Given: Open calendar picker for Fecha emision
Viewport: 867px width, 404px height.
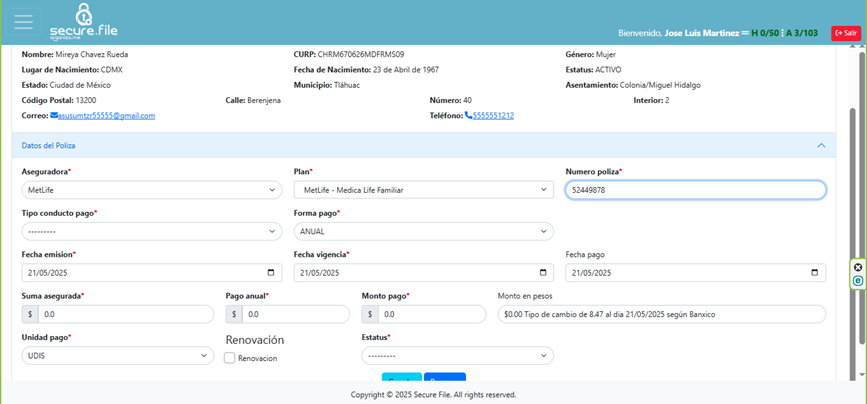Looking at the screenshot, I should click(x=273, y=273).
